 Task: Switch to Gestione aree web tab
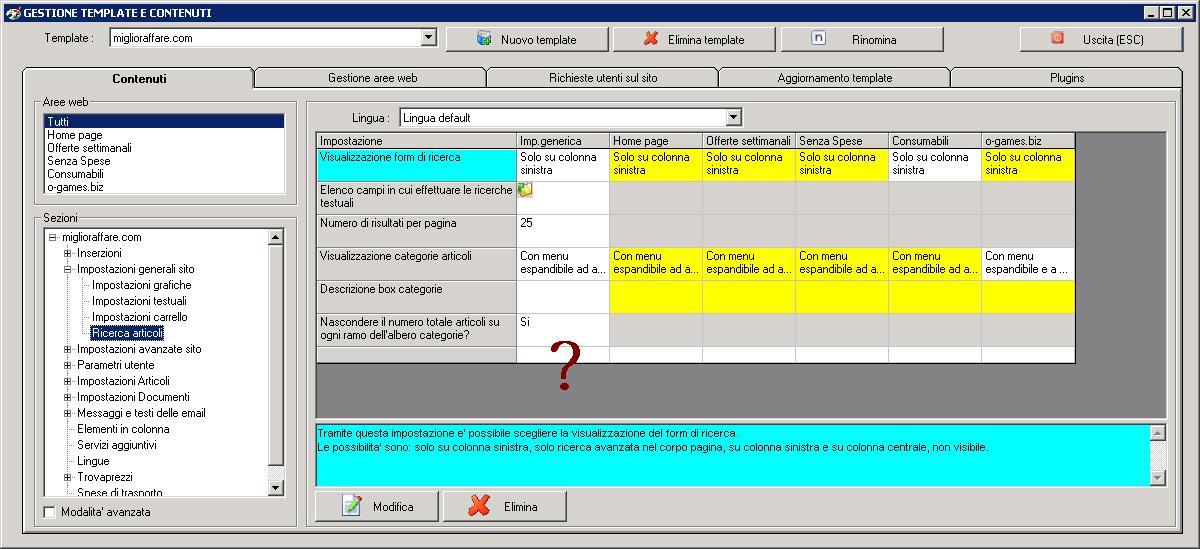click(372, 78)
